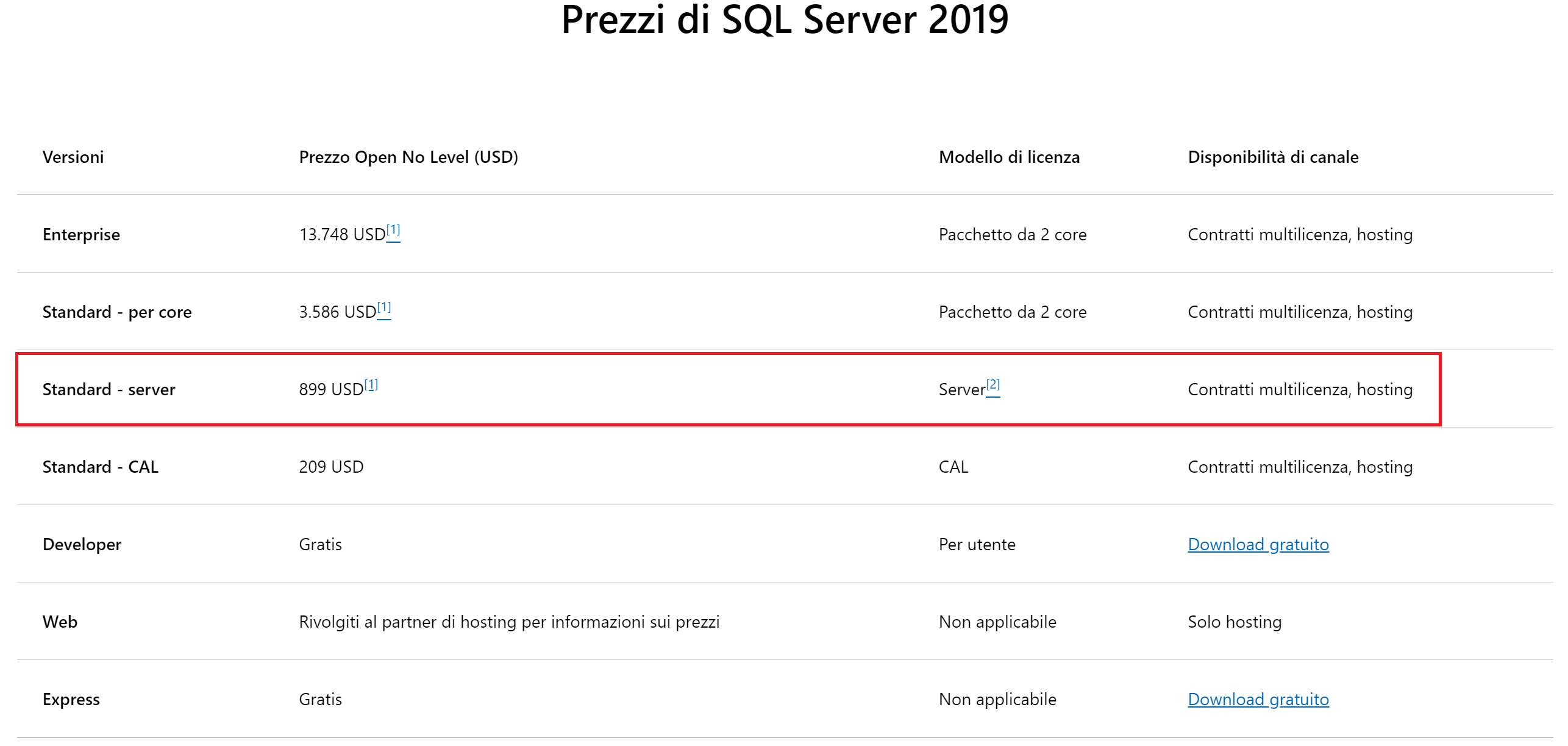1568x746 pixels.
Task: Select the 'Express' version cell
Action: pos(71,700)
